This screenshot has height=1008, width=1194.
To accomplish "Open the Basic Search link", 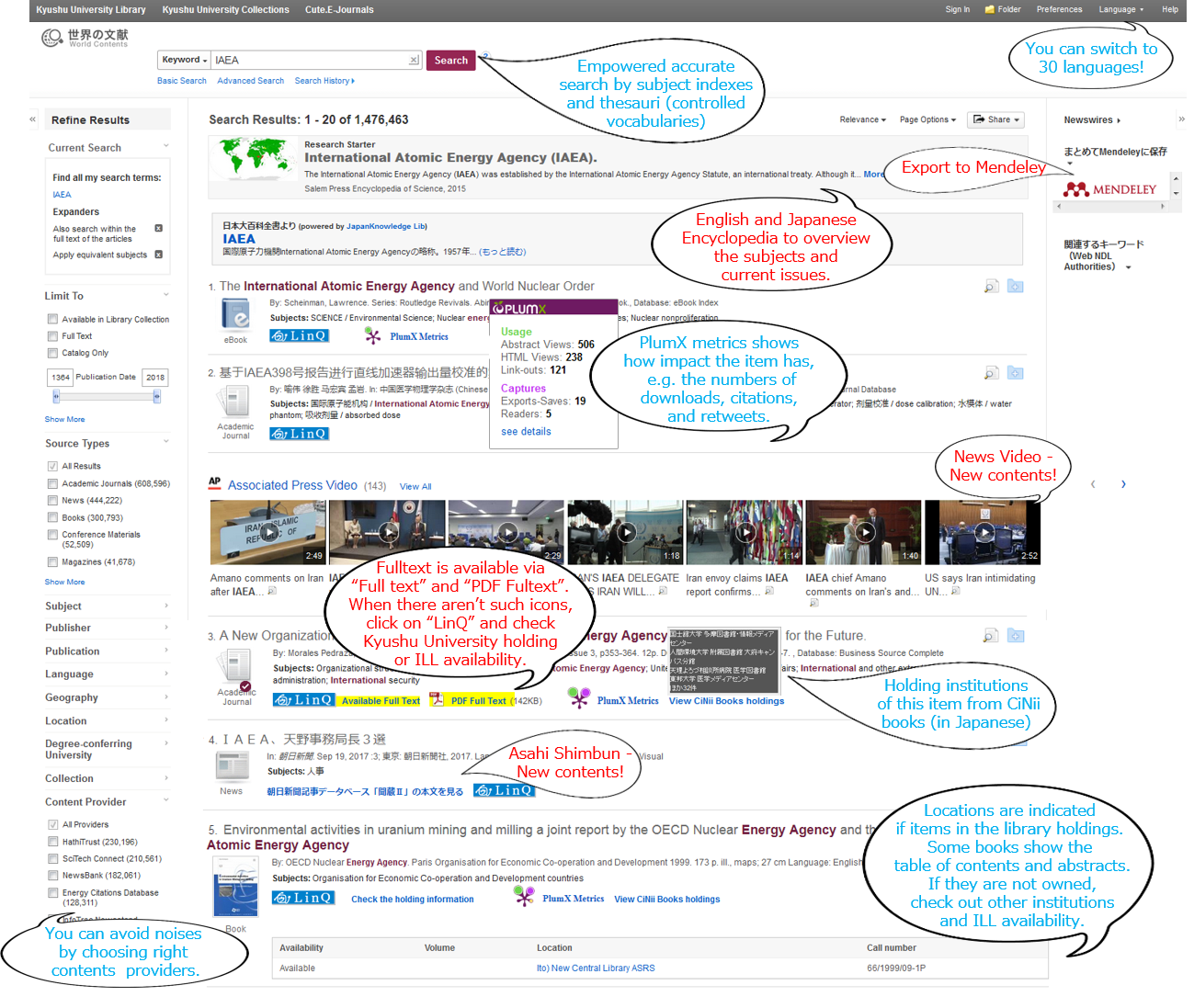I will click(x=181, y=81).
